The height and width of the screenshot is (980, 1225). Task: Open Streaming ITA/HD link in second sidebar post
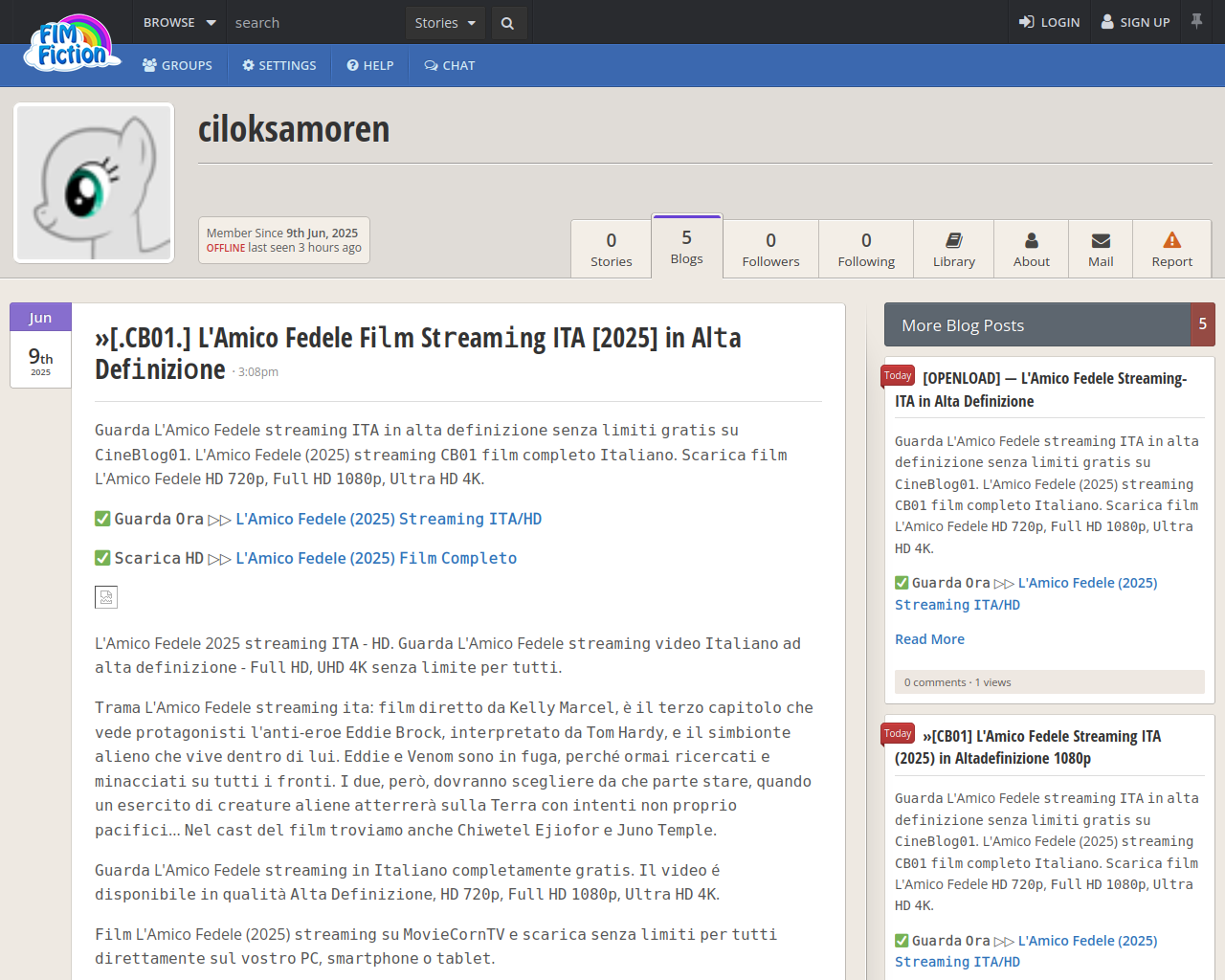[x=1026, y=951]
